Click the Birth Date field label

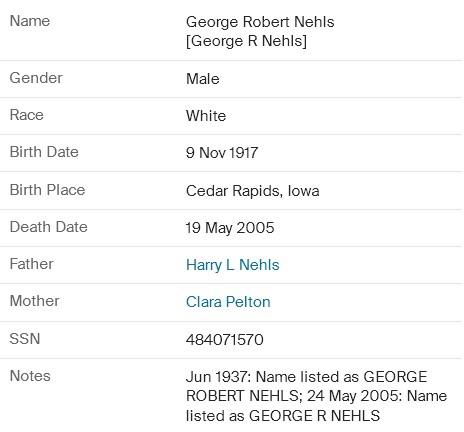coord(44,152)
